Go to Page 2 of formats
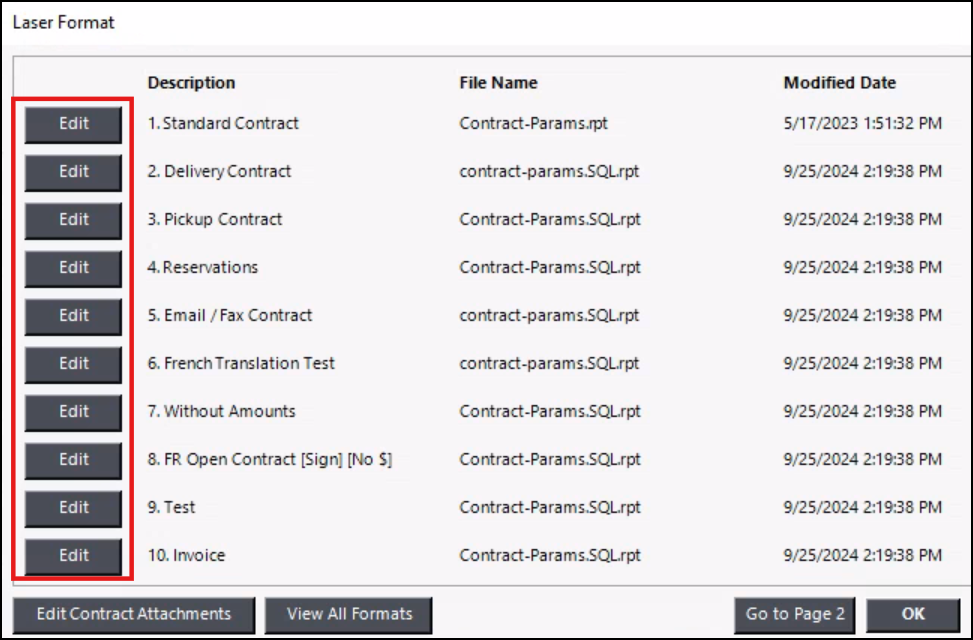 click(x=794, y=614)
